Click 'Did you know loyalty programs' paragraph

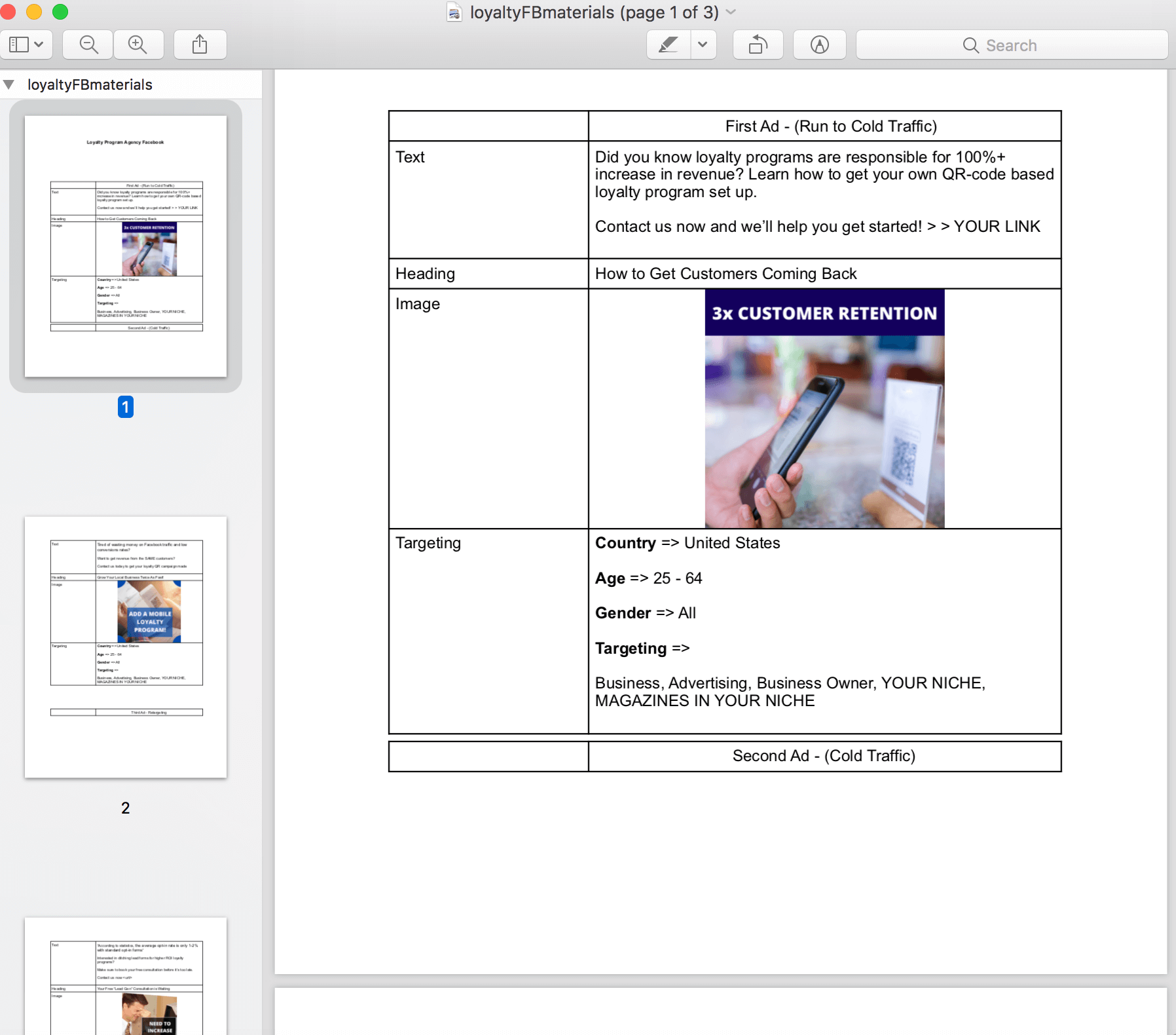824,174
